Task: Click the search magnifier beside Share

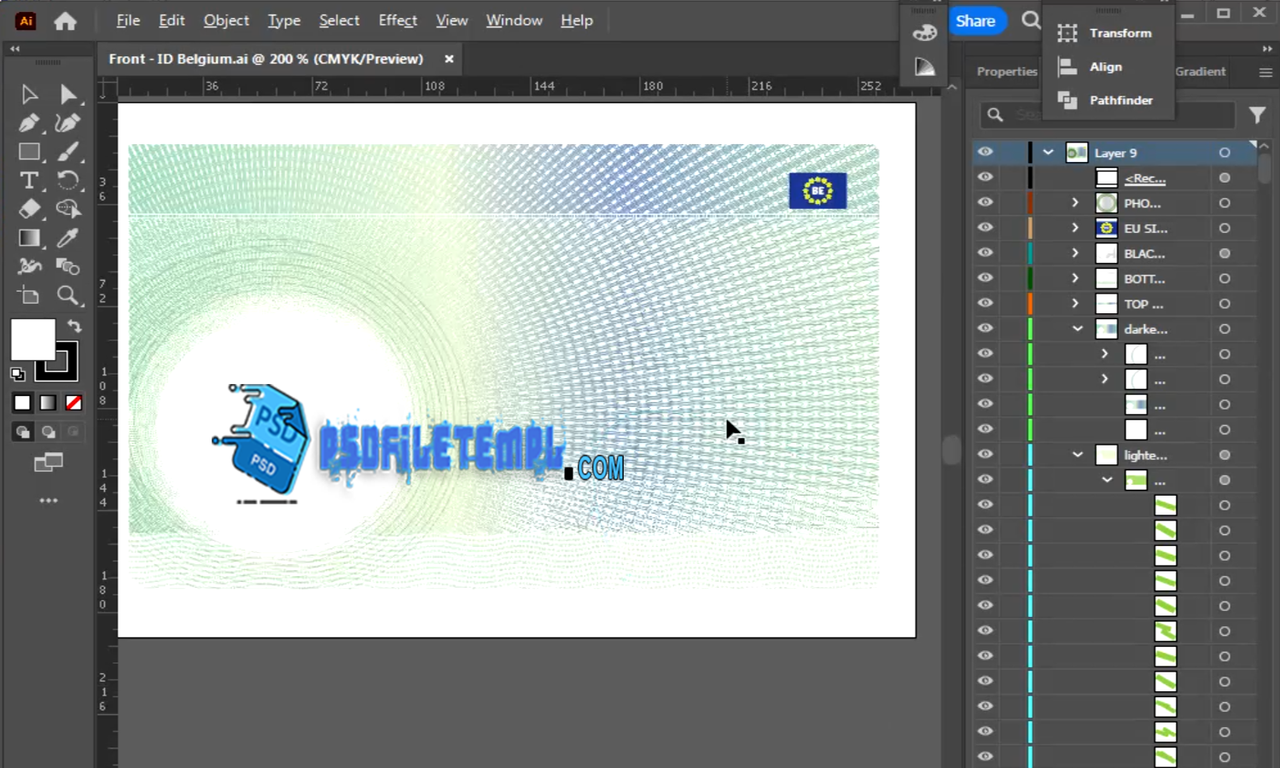Action: click(x=1030, y=20)
